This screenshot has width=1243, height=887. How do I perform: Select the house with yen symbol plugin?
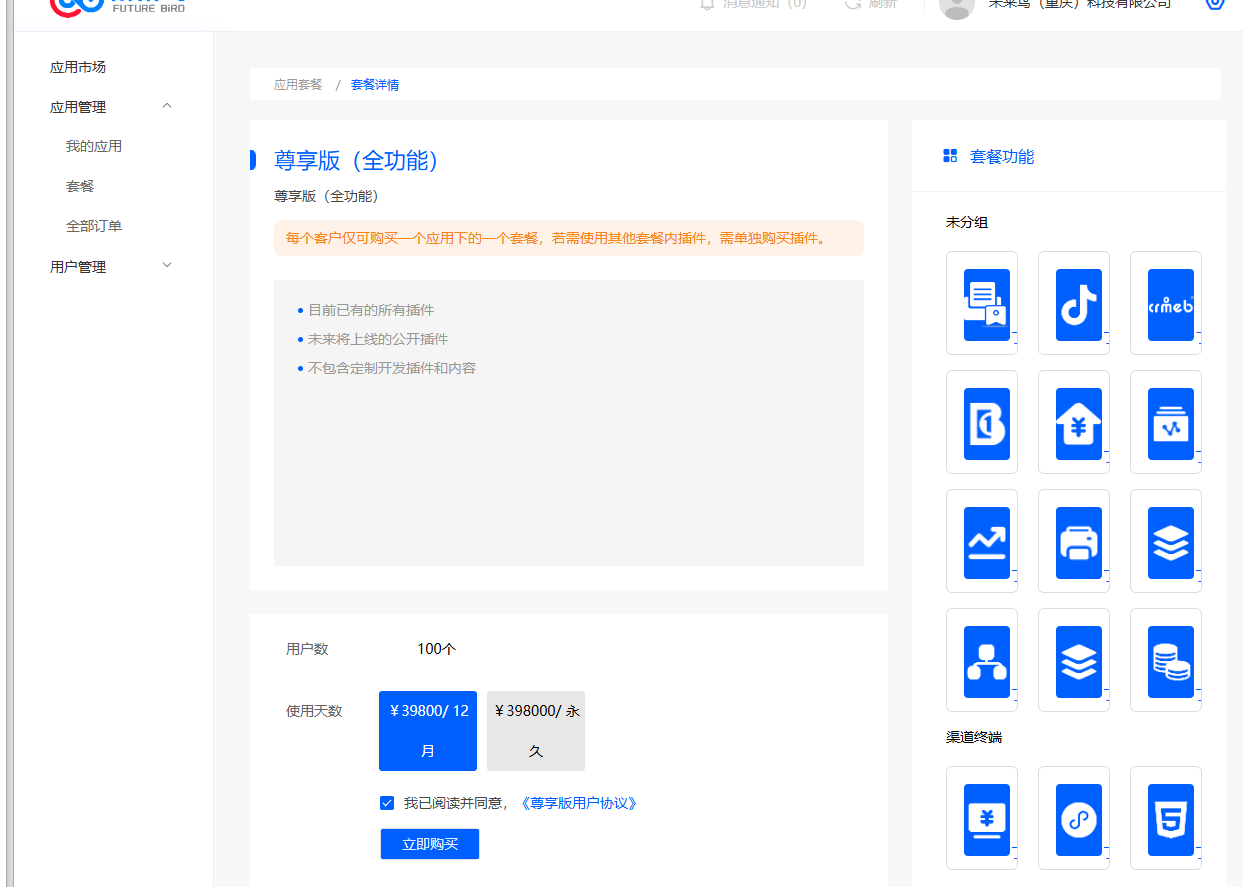[x=1078, y=423]
